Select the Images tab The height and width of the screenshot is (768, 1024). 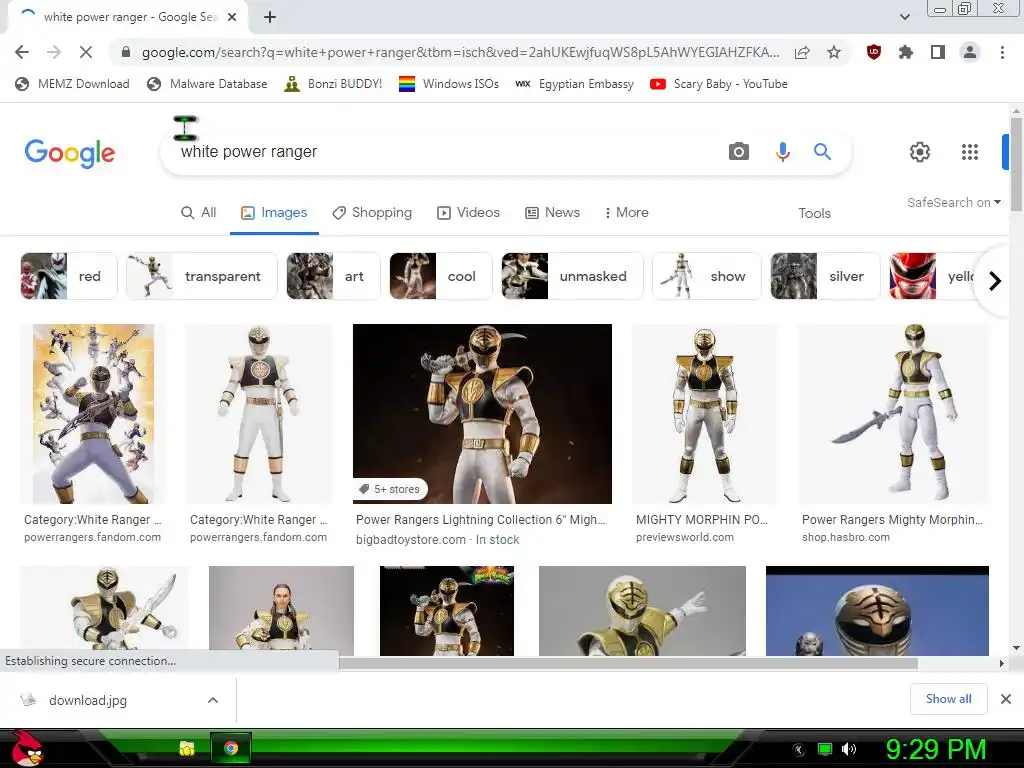(x=274, y=213)
